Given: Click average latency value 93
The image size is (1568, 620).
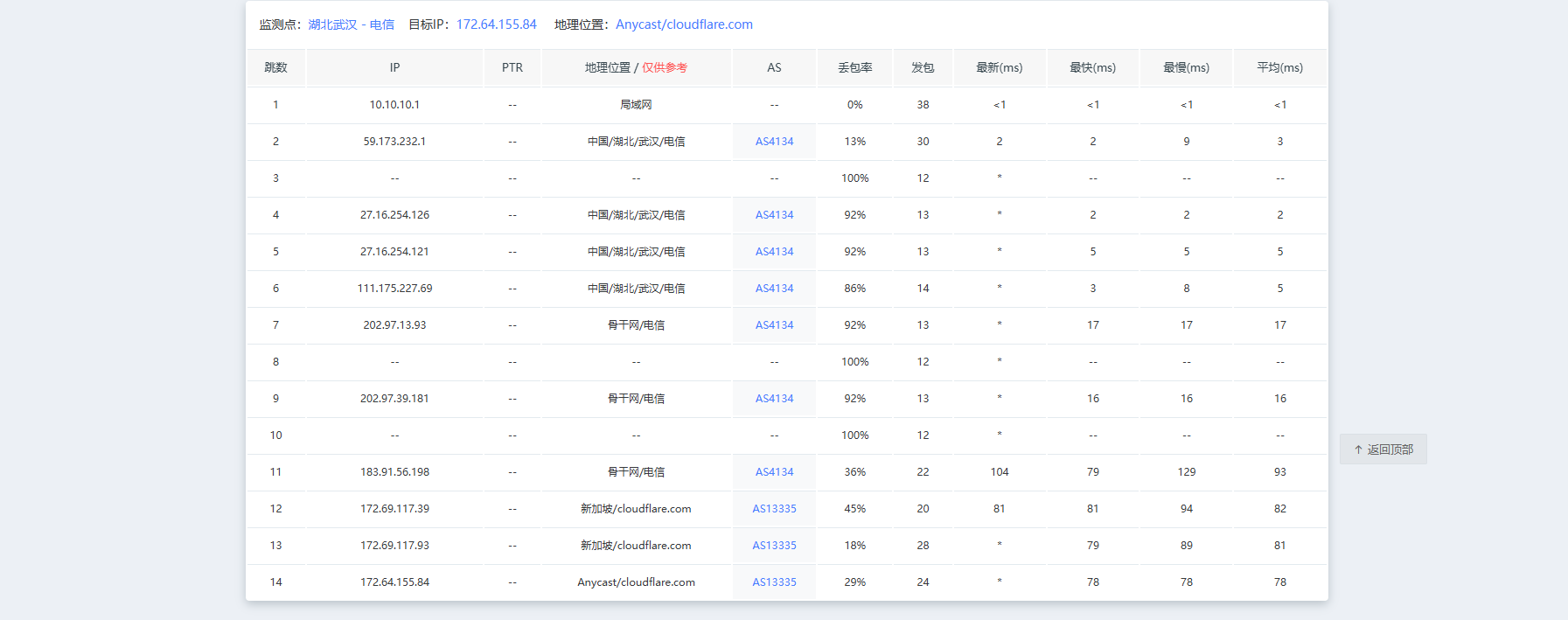Looking at the screenshot, I should pyautogui.click(x=1280, y=472).
